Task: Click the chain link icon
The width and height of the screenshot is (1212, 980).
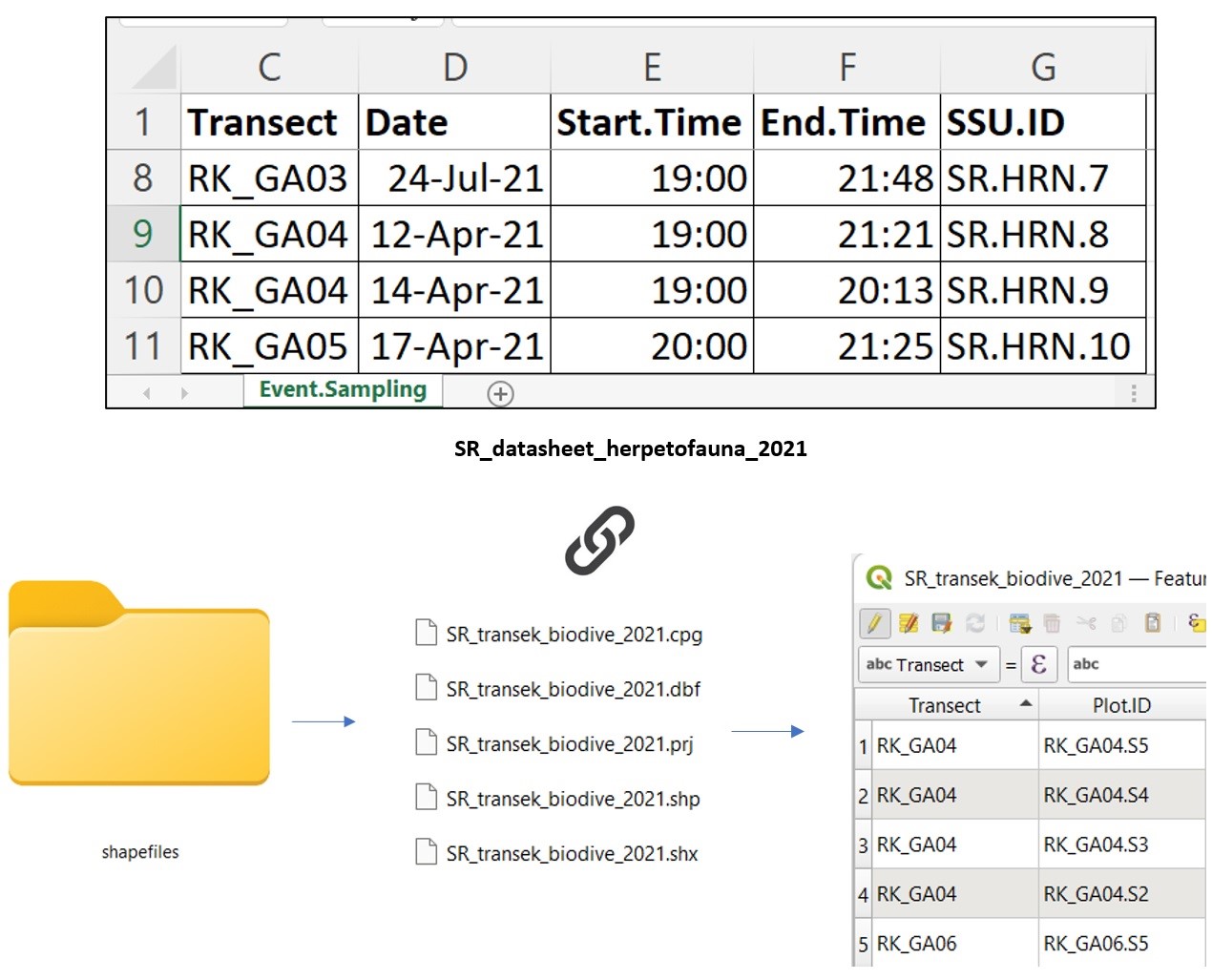Action: 599,541
